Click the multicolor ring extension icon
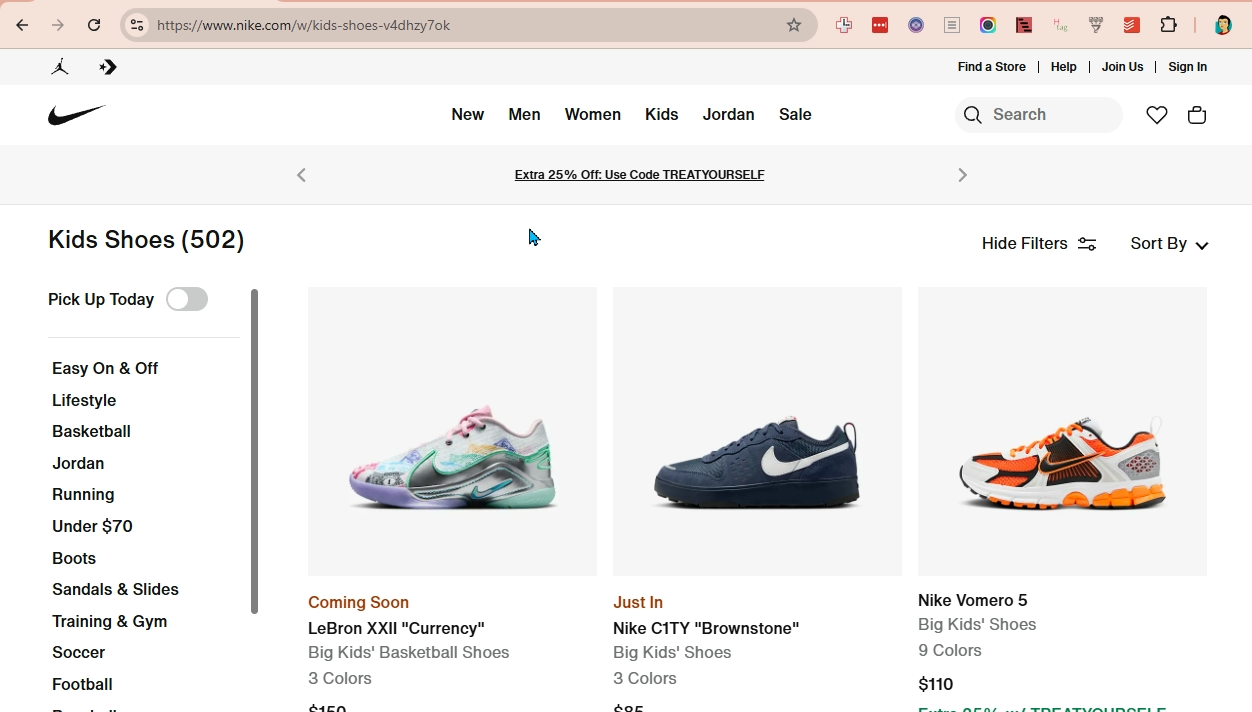 (x=988, y=25)
